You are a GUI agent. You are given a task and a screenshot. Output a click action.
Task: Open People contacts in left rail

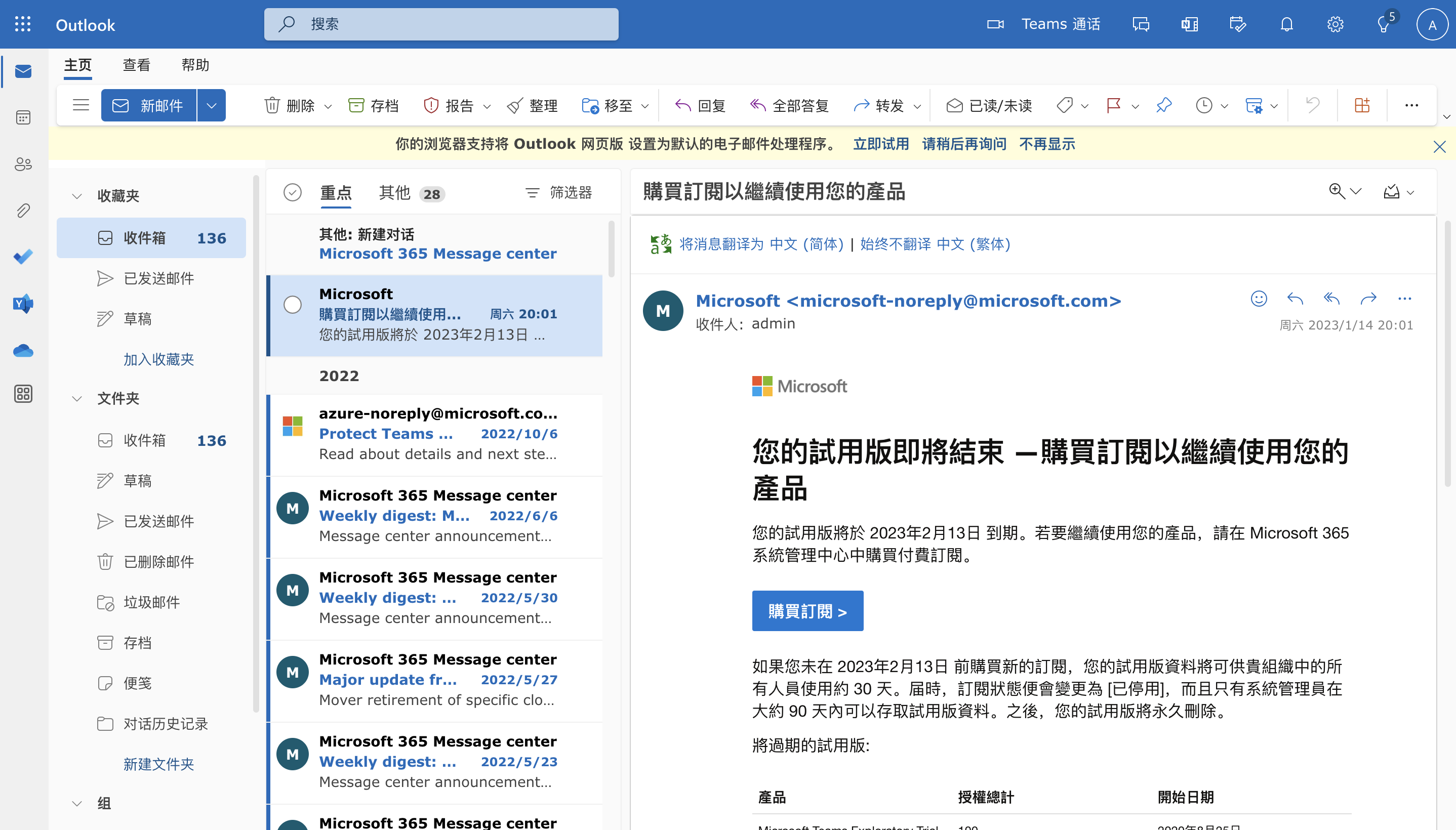[23, 164]
